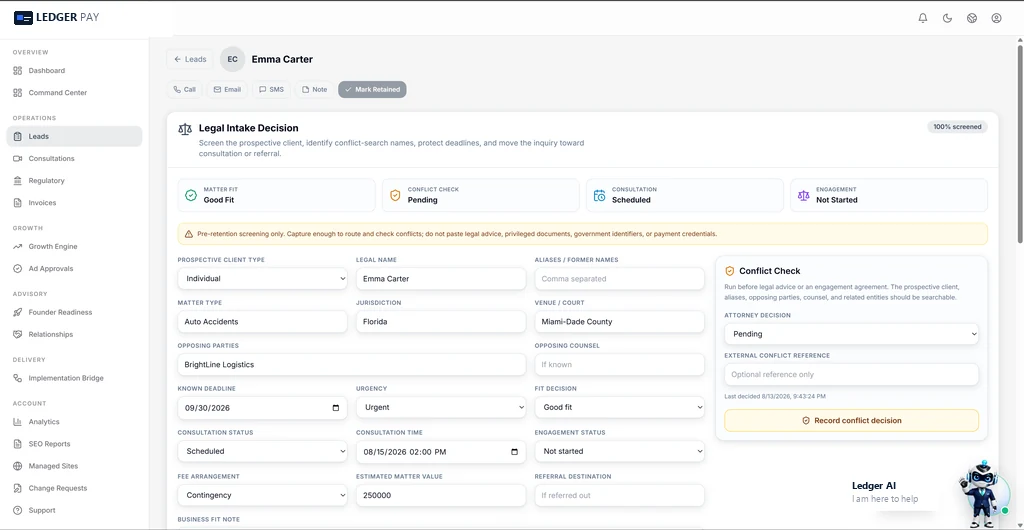This screenshot has width=1024, height=530.
Task: Click the scales icon beside Legal Intake Decision
Action: (185, 129)
